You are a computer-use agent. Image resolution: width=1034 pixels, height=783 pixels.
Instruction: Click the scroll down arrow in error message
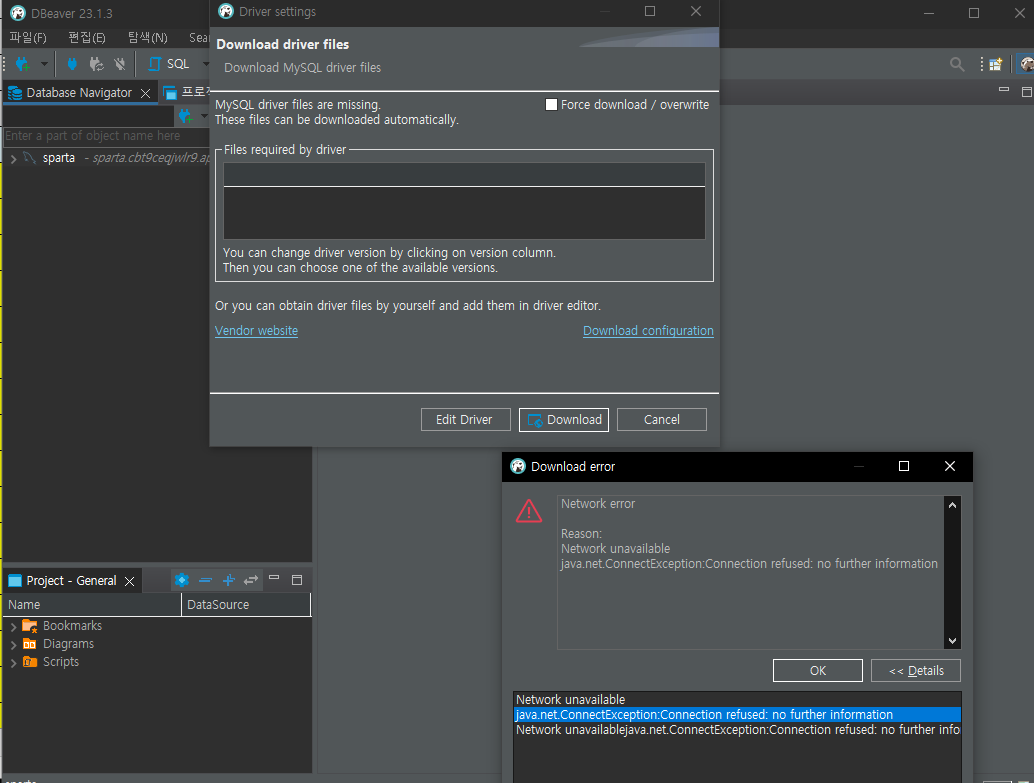pyautogui.click(x=952, y=641)
